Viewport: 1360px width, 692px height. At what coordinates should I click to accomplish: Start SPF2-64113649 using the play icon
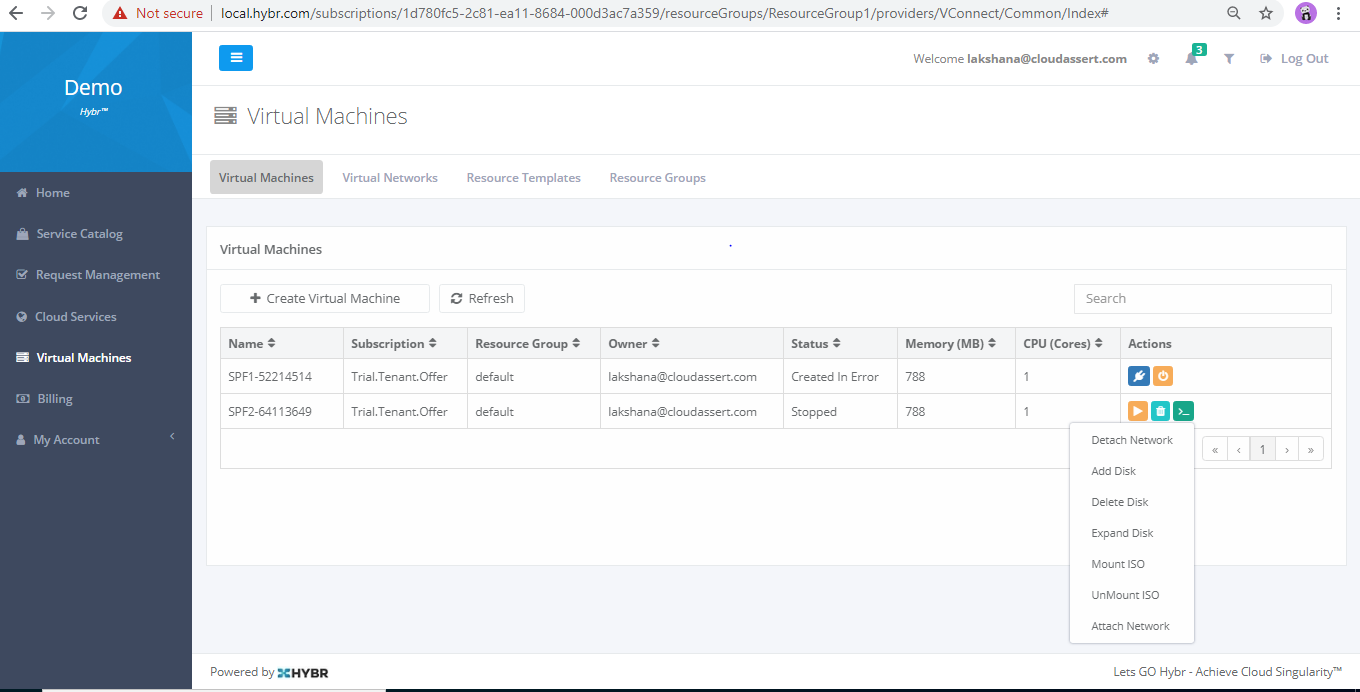coord(1138,410)
